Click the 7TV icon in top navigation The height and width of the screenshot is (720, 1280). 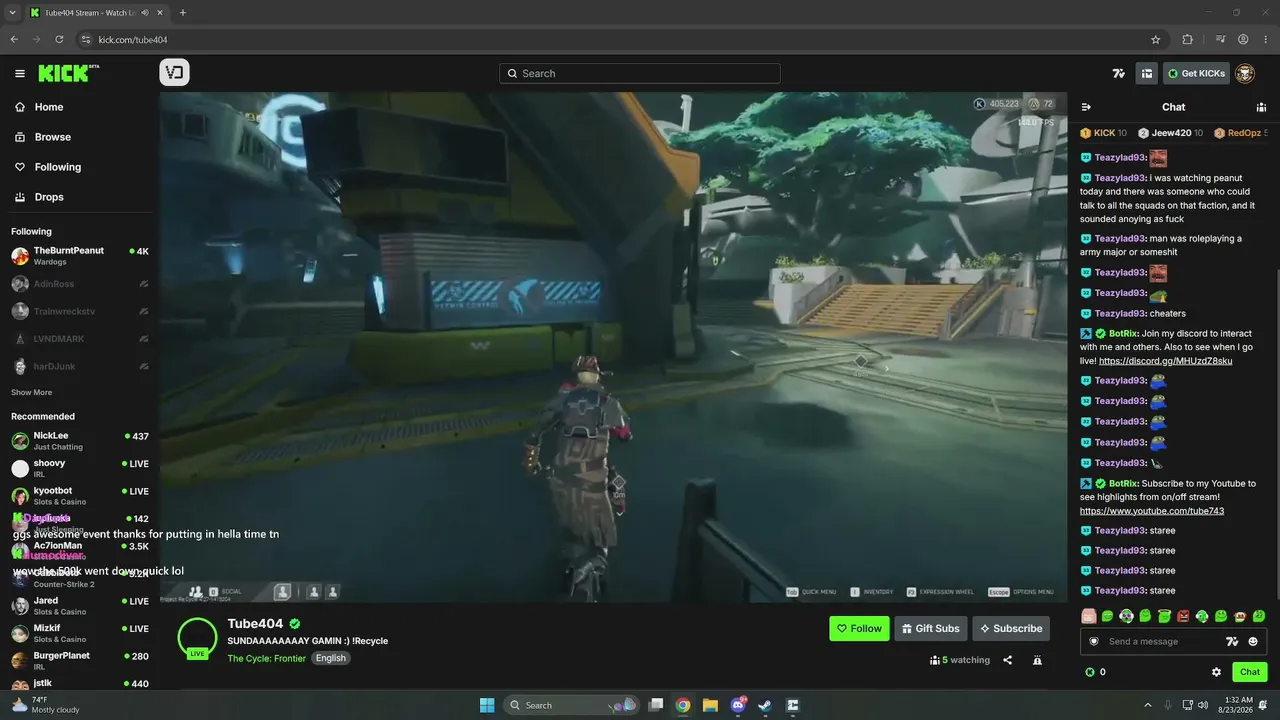[1119, 73]
